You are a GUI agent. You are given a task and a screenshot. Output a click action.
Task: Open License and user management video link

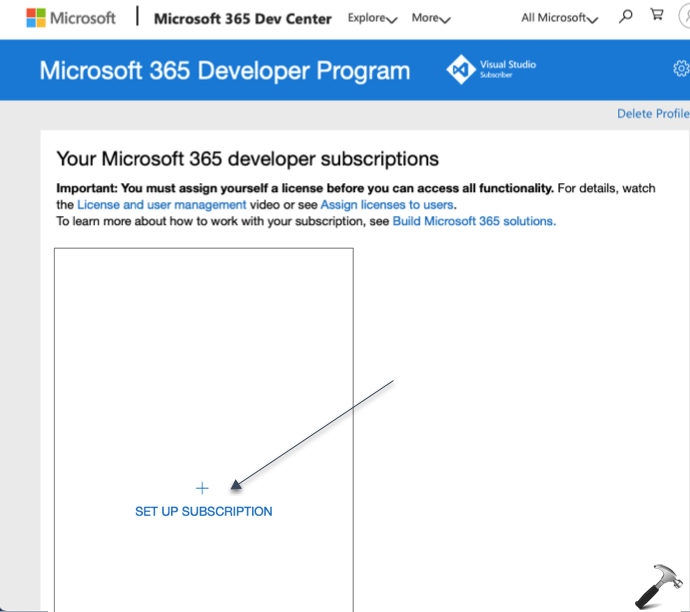pos(161,205)
